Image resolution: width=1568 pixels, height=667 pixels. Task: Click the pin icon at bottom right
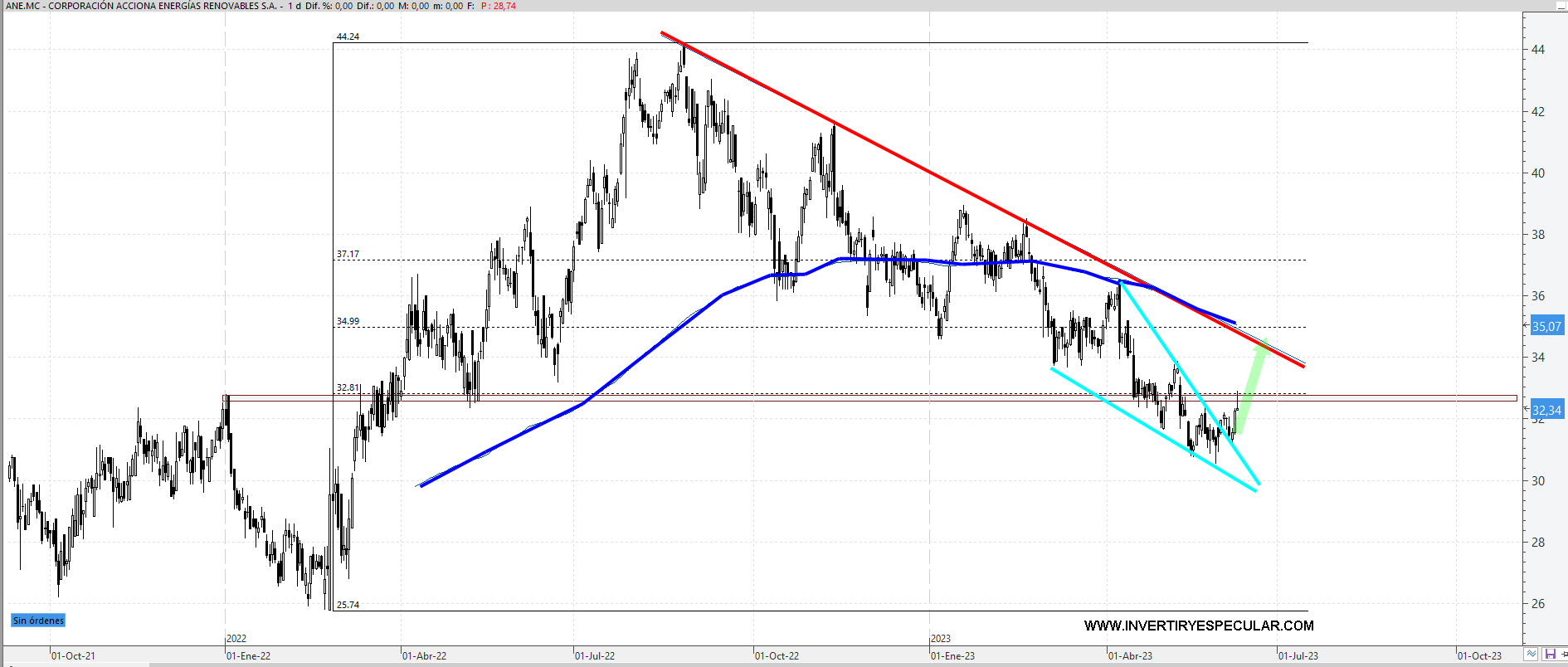point(1564,655)
